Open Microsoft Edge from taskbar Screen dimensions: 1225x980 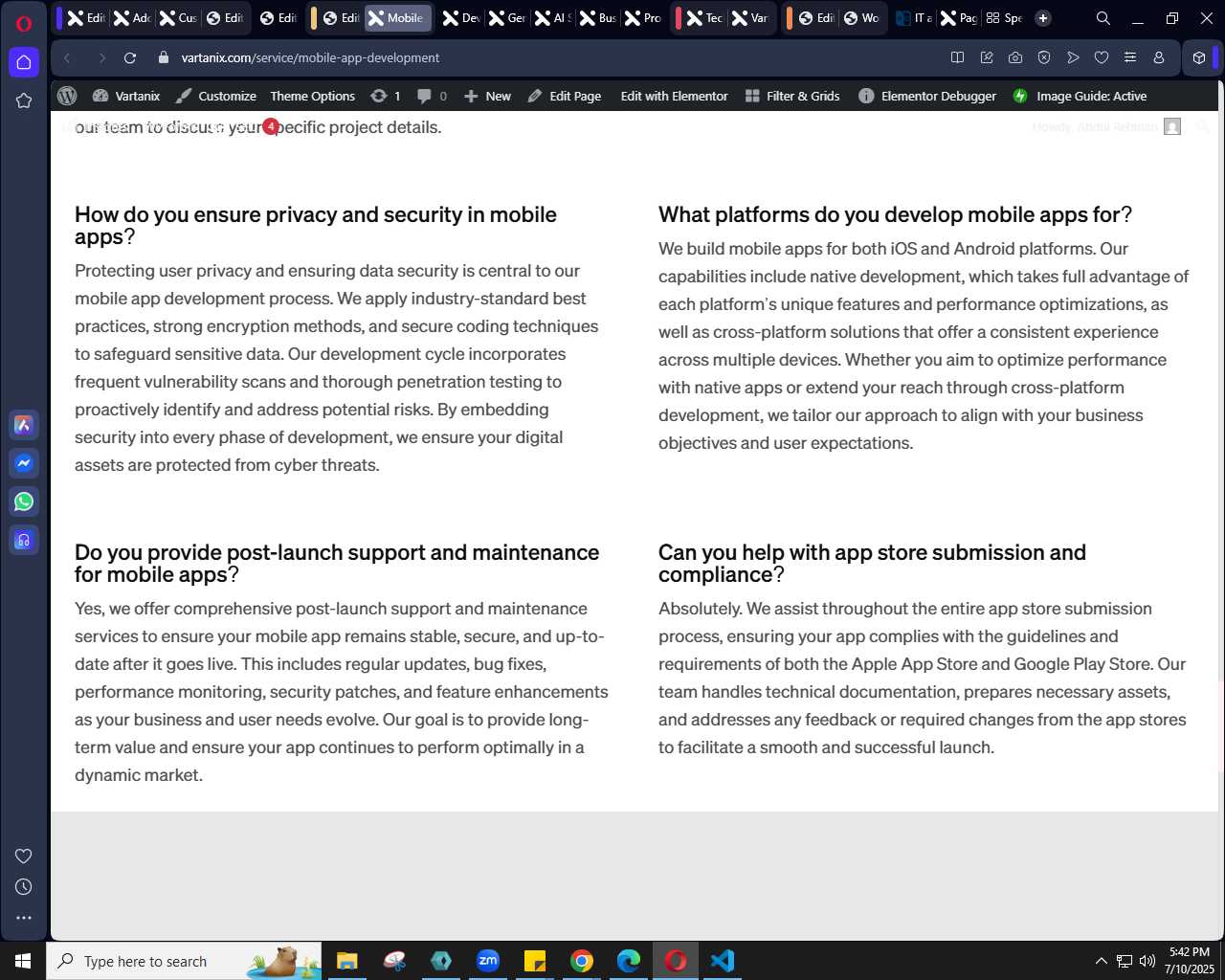coord(629,961)
